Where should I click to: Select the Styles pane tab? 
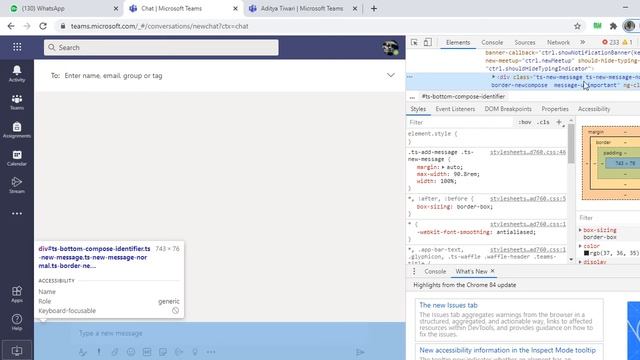(x=418, y=109)
